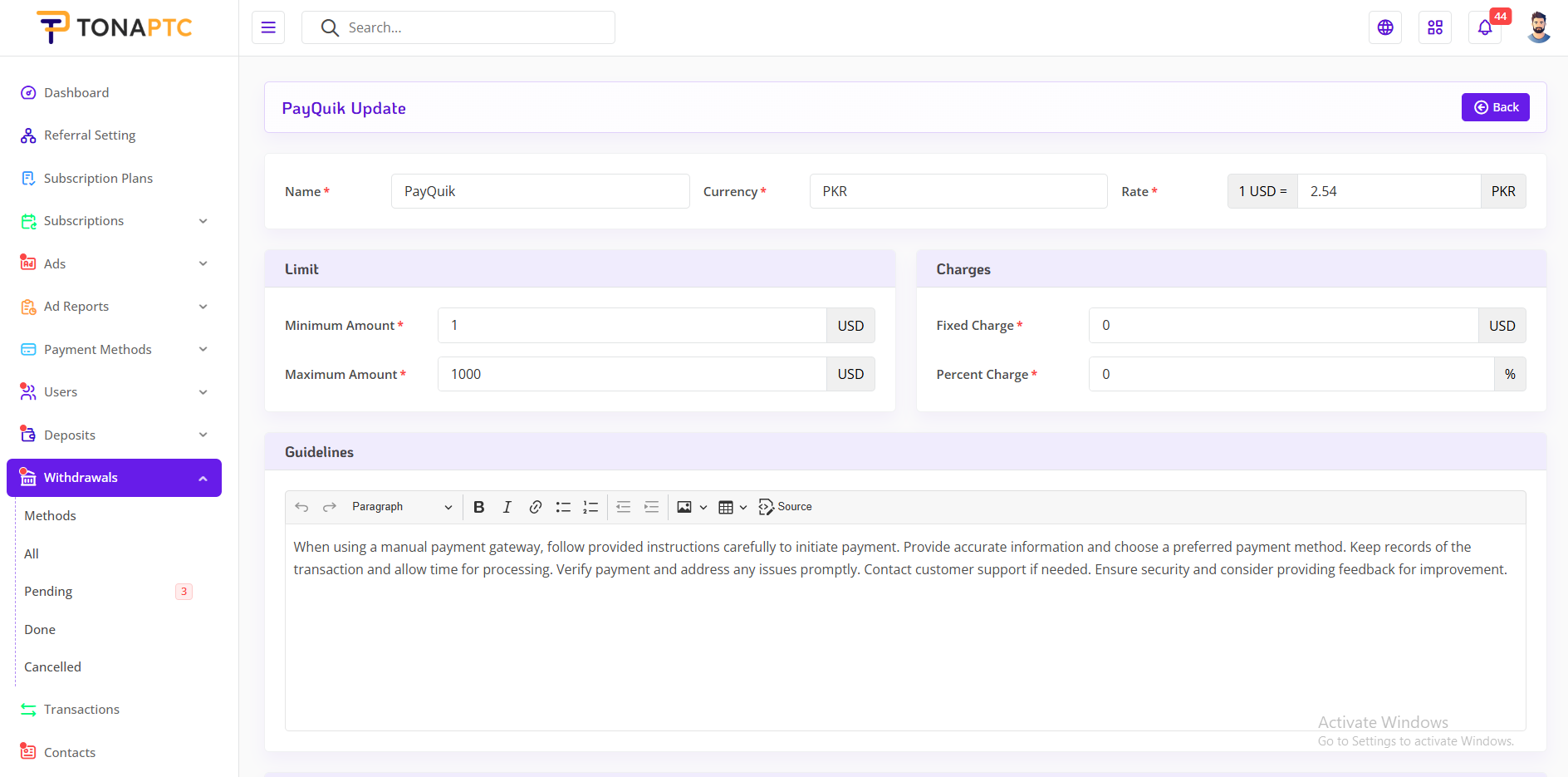
Task: Click the Back button
Action: pos(1495,107)
